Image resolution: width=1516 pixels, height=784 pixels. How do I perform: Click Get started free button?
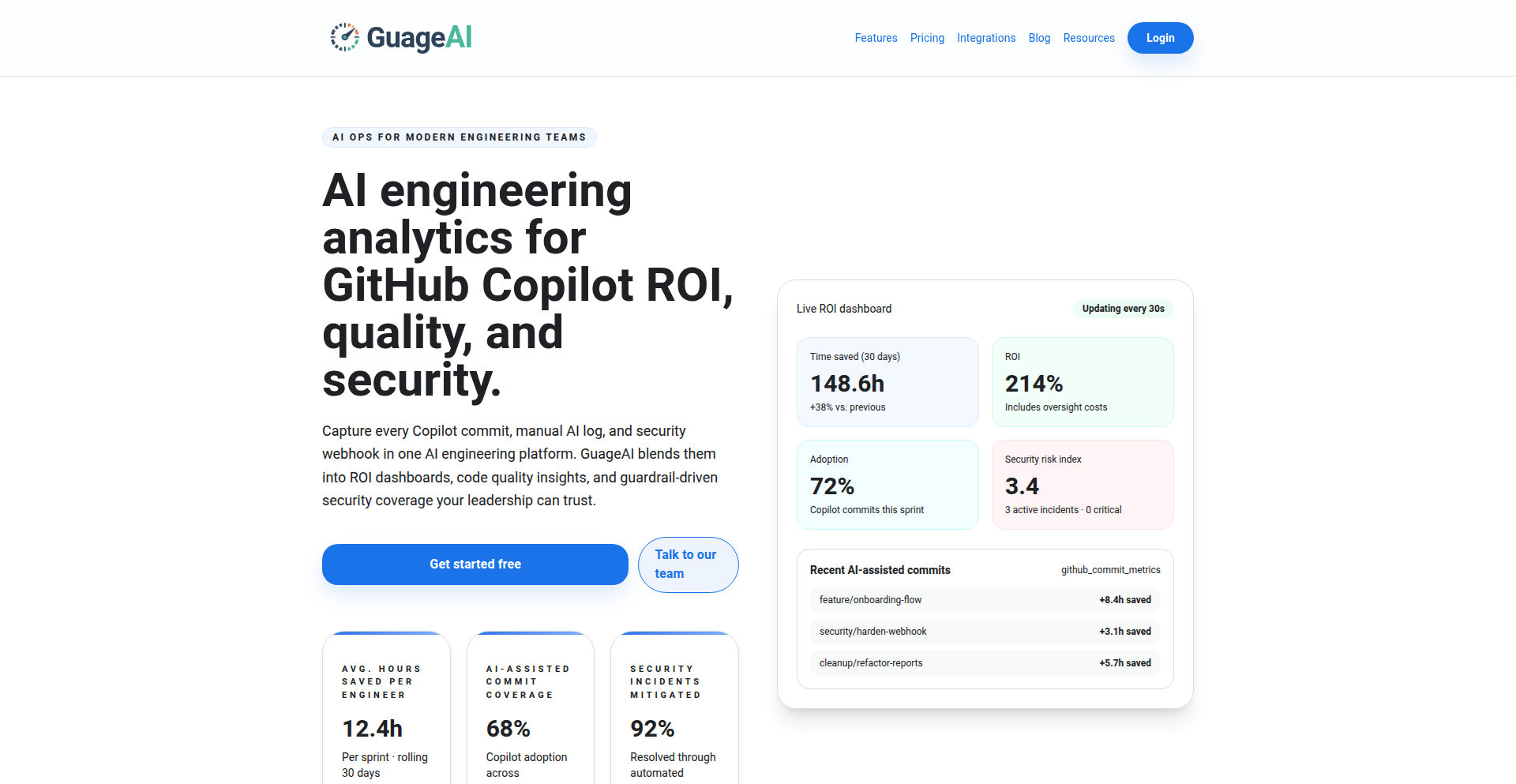[x=475, y=564]
